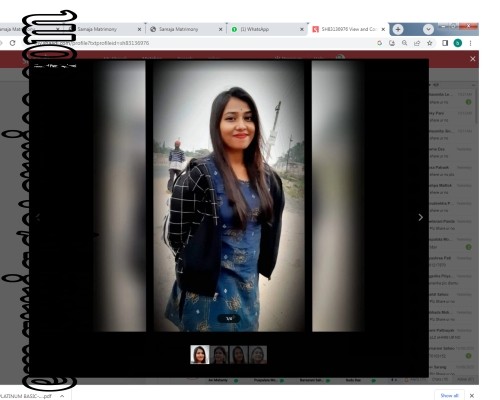Open the downloaded PLATINUM BASIC pdf file
500x400 pixels.
coord(26,396)
